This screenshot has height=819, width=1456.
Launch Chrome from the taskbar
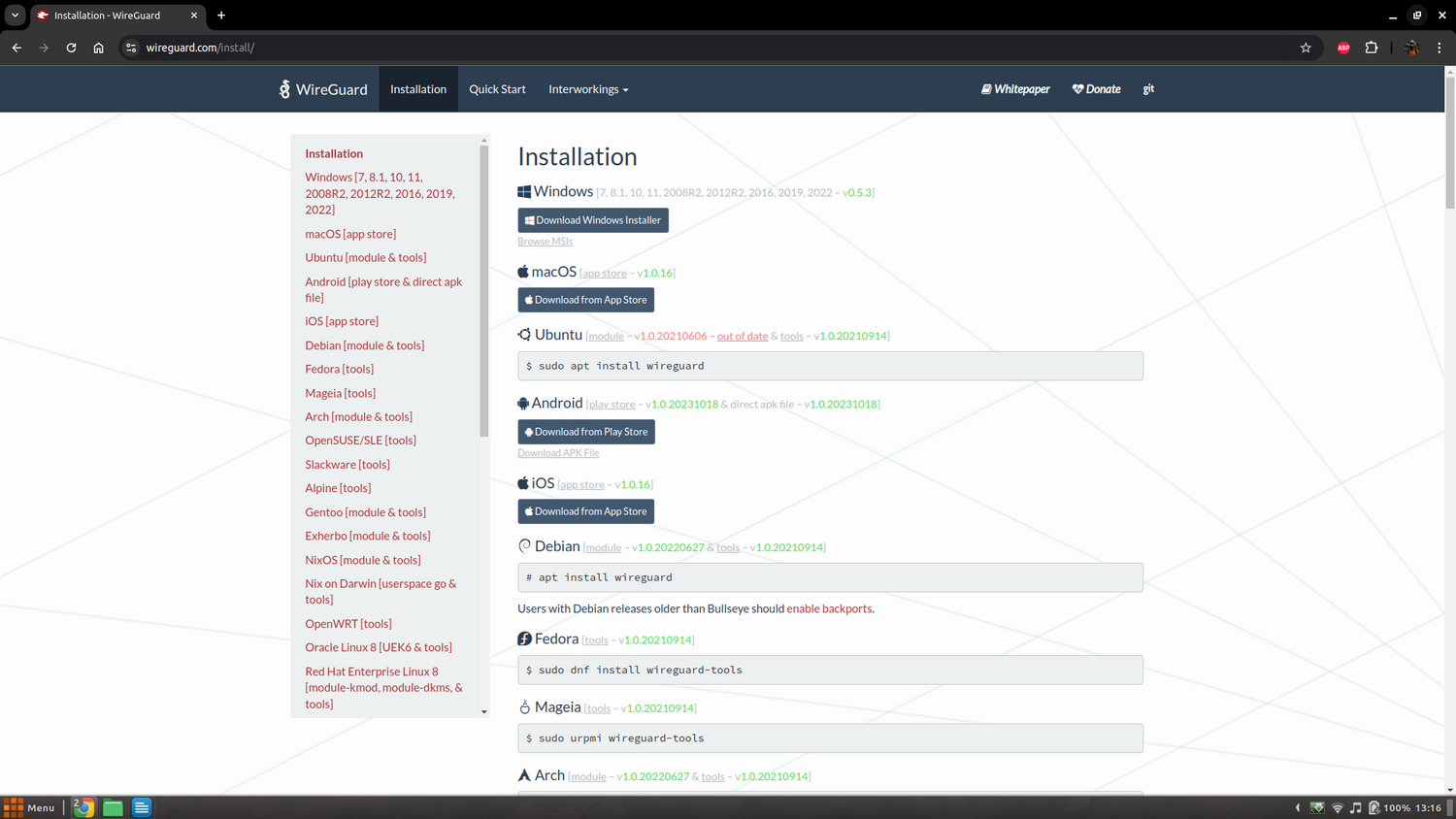coord(83,807)
